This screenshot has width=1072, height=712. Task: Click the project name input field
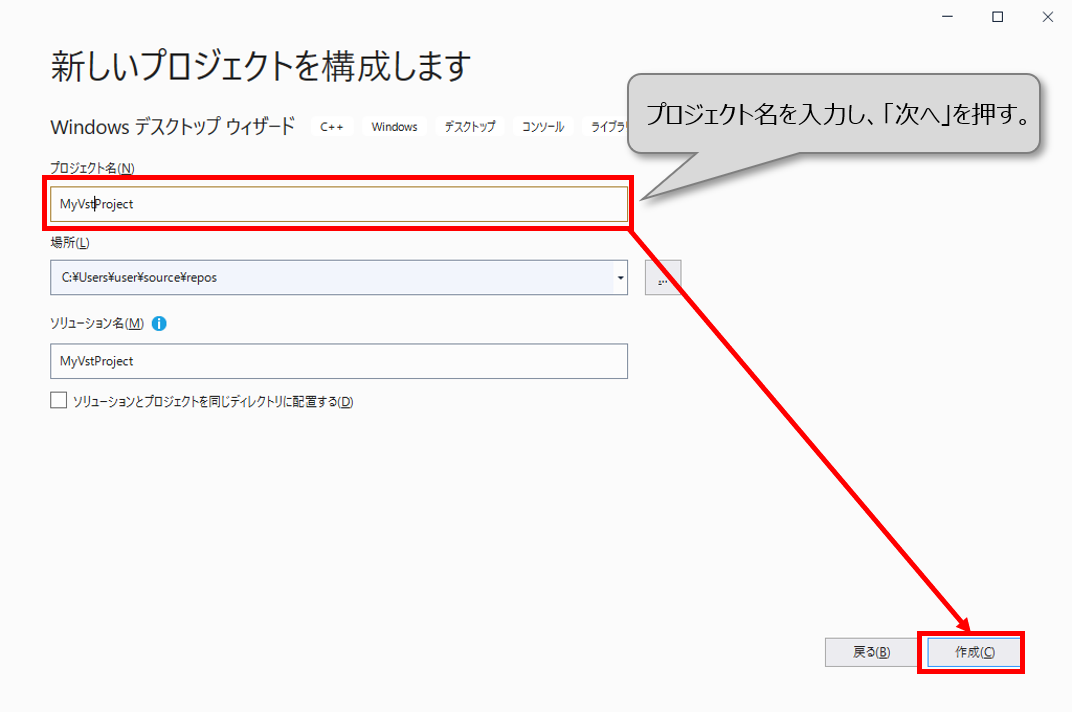[338, 204]
